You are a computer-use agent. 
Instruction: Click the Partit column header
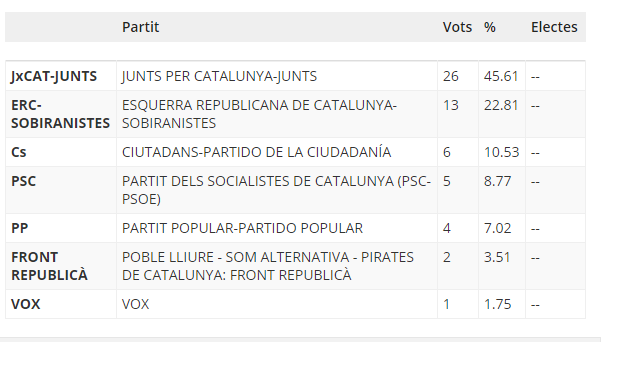[140, 27]
